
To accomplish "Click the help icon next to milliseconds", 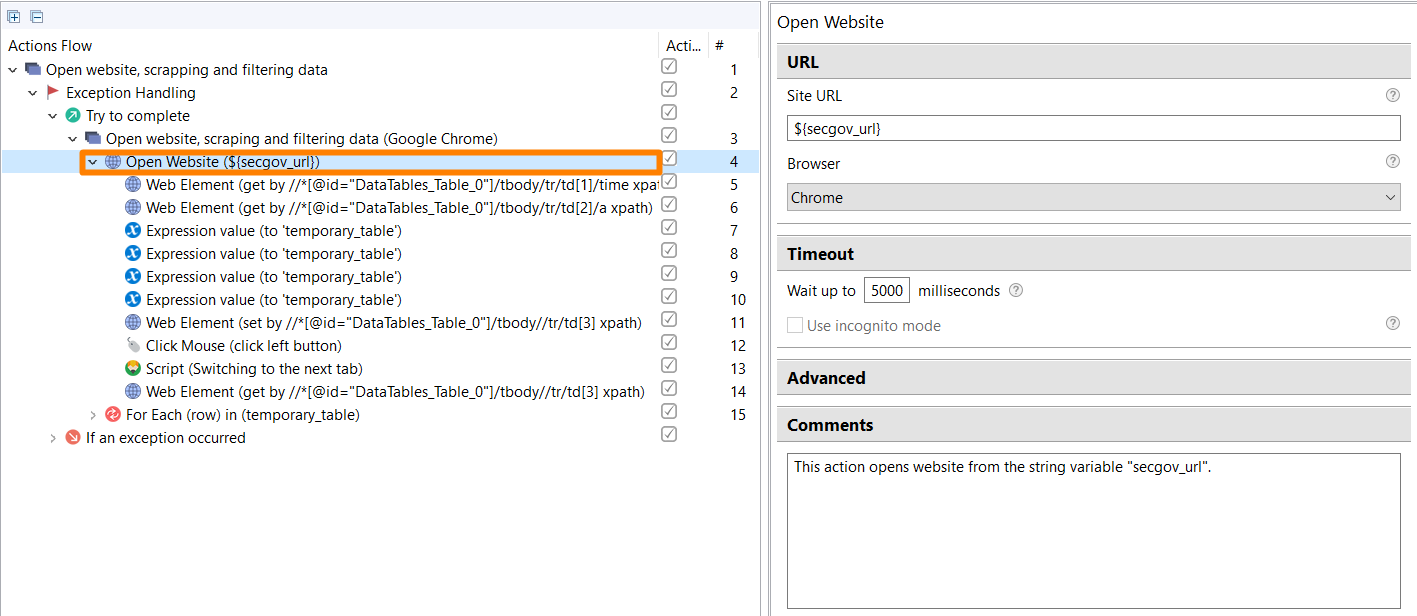I will pos(1016,291).
